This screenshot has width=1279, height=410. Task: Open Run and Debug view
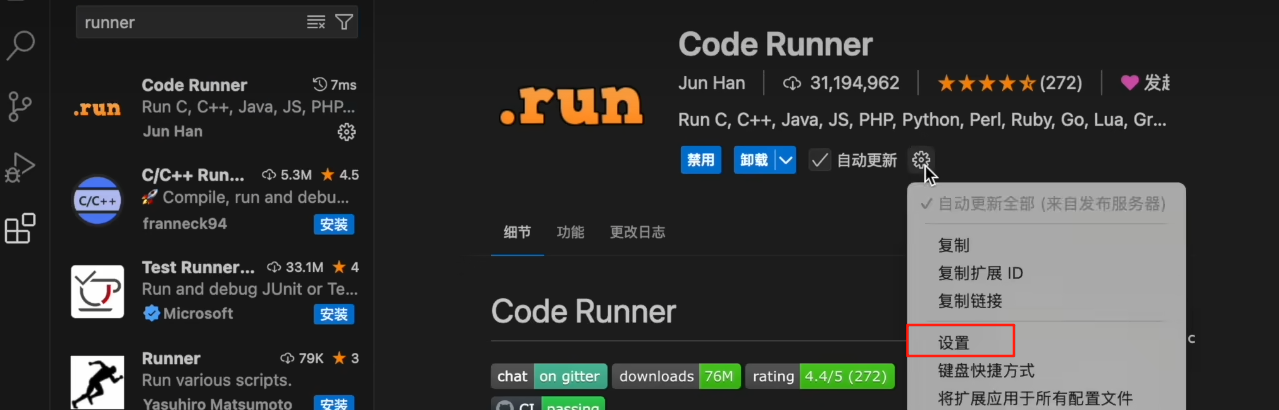(x=21, y=166)
